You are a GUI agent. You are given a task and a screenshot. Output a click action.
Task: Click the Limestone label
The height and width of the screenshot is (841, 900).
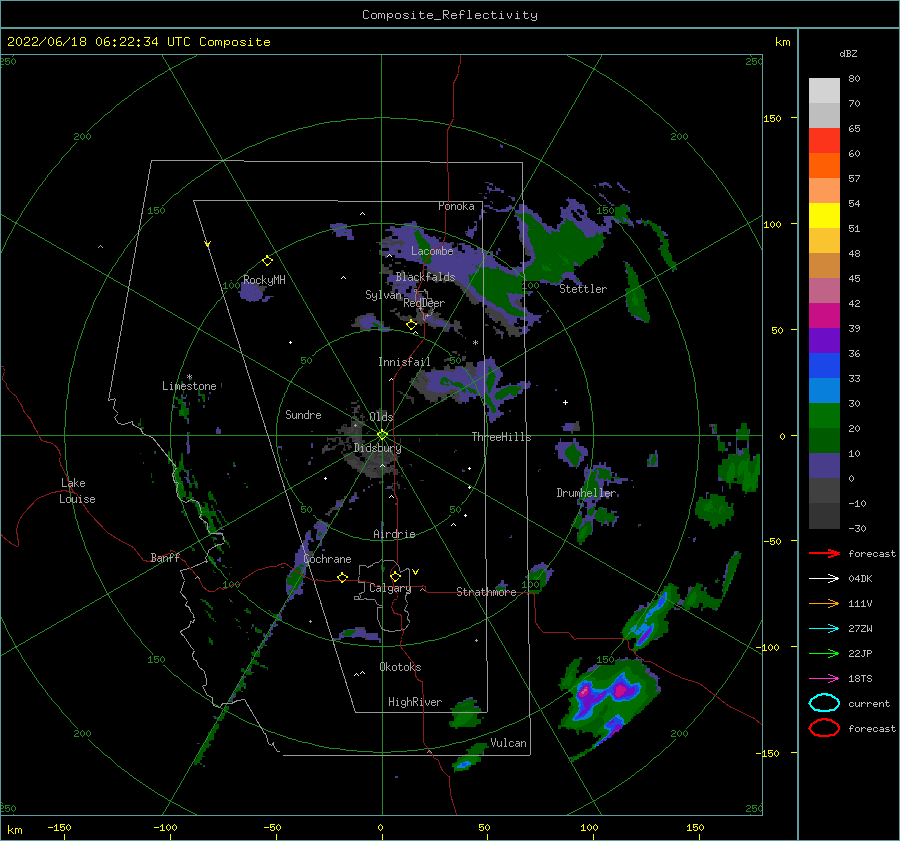tap(189, 386)
